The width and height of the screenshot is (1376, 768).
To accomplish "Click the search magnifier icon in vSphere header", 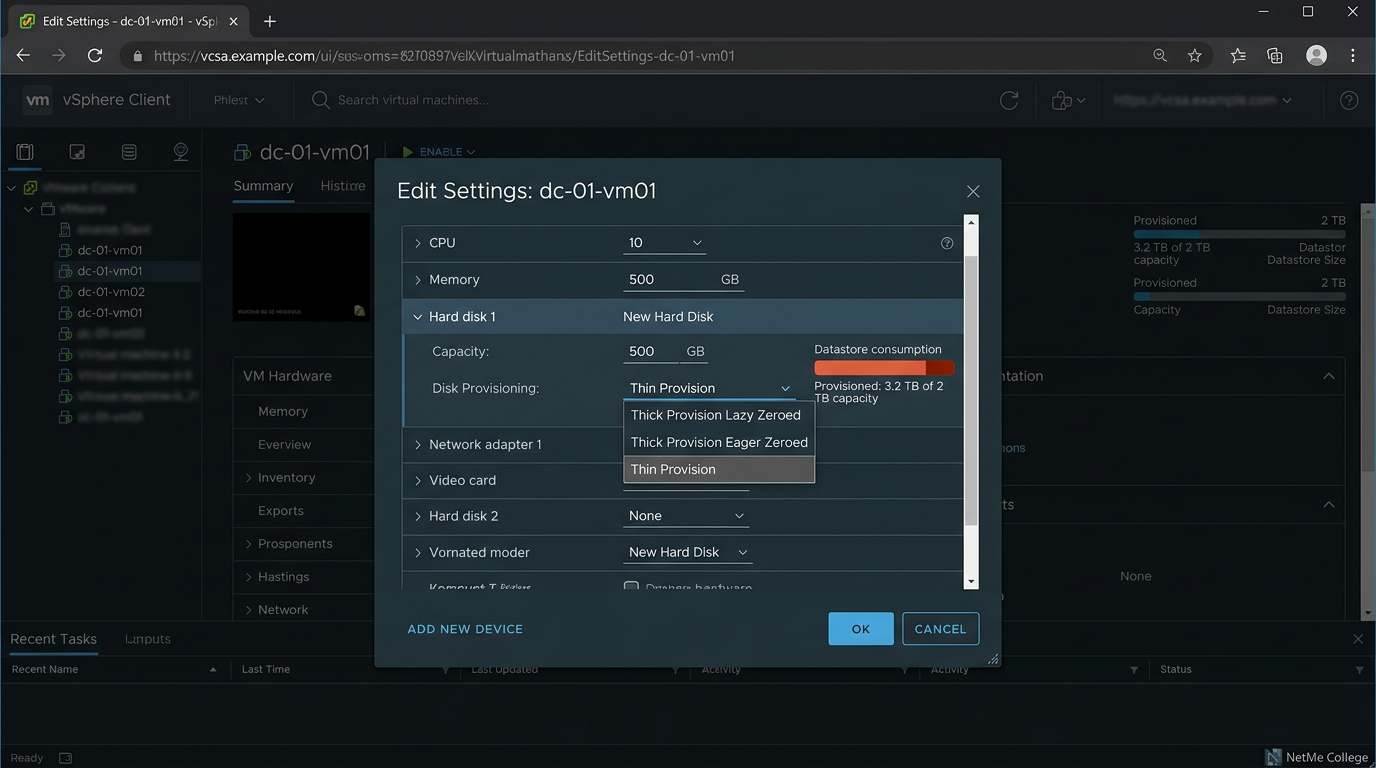I will 320,100.
